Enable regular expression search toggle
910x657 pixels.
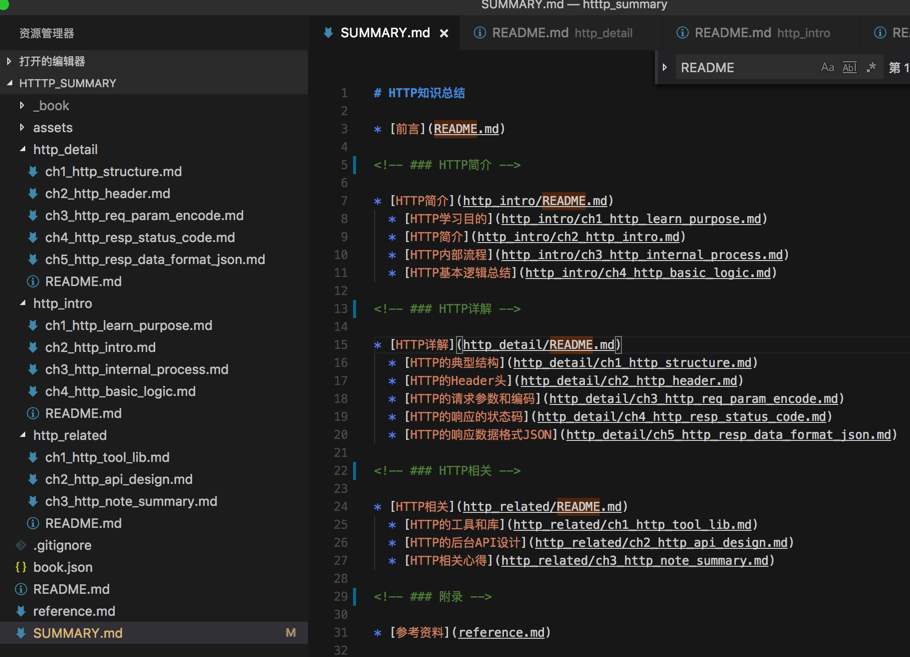click(x=871, y=68)
